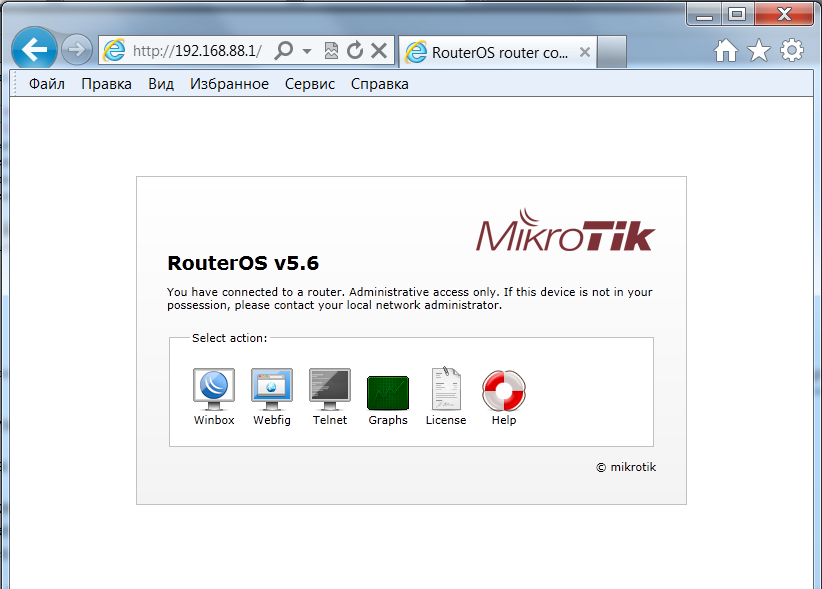Click the Webfig text label
822x589 pixels.
click(x=272, y=420)
